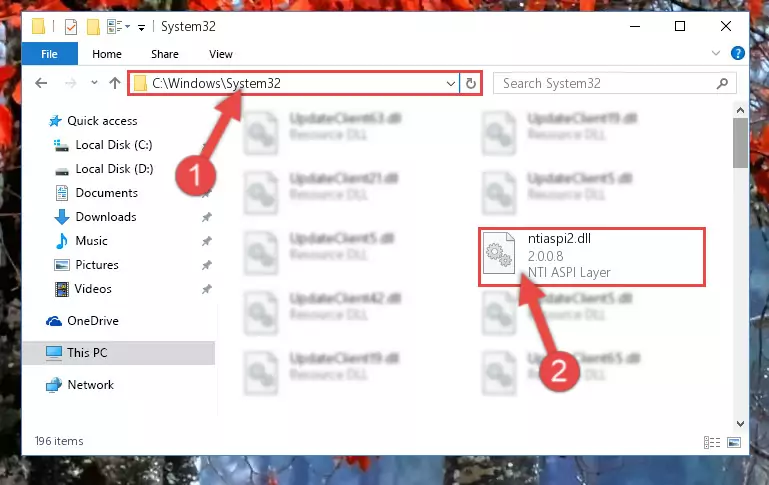Click the vertical scrollbar thumb
The image size is (769, 485).
[740, 143]
